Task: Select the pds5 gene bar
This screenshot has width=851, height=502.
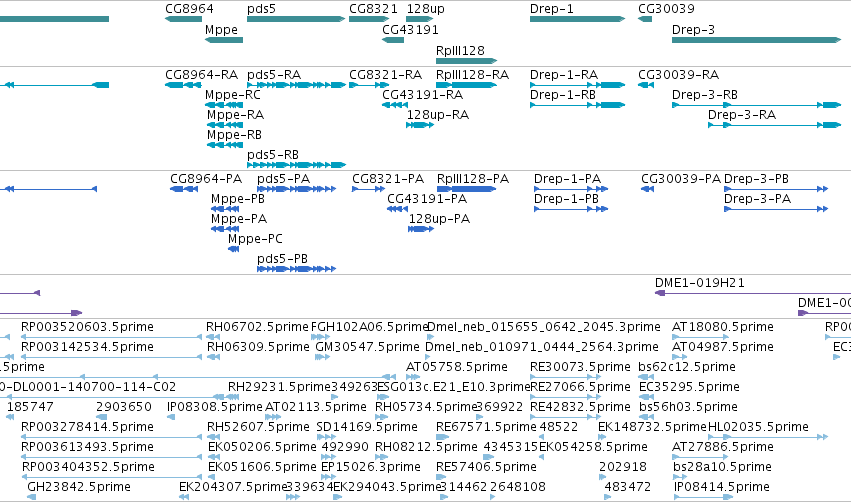Action: [x=296, y=19]
